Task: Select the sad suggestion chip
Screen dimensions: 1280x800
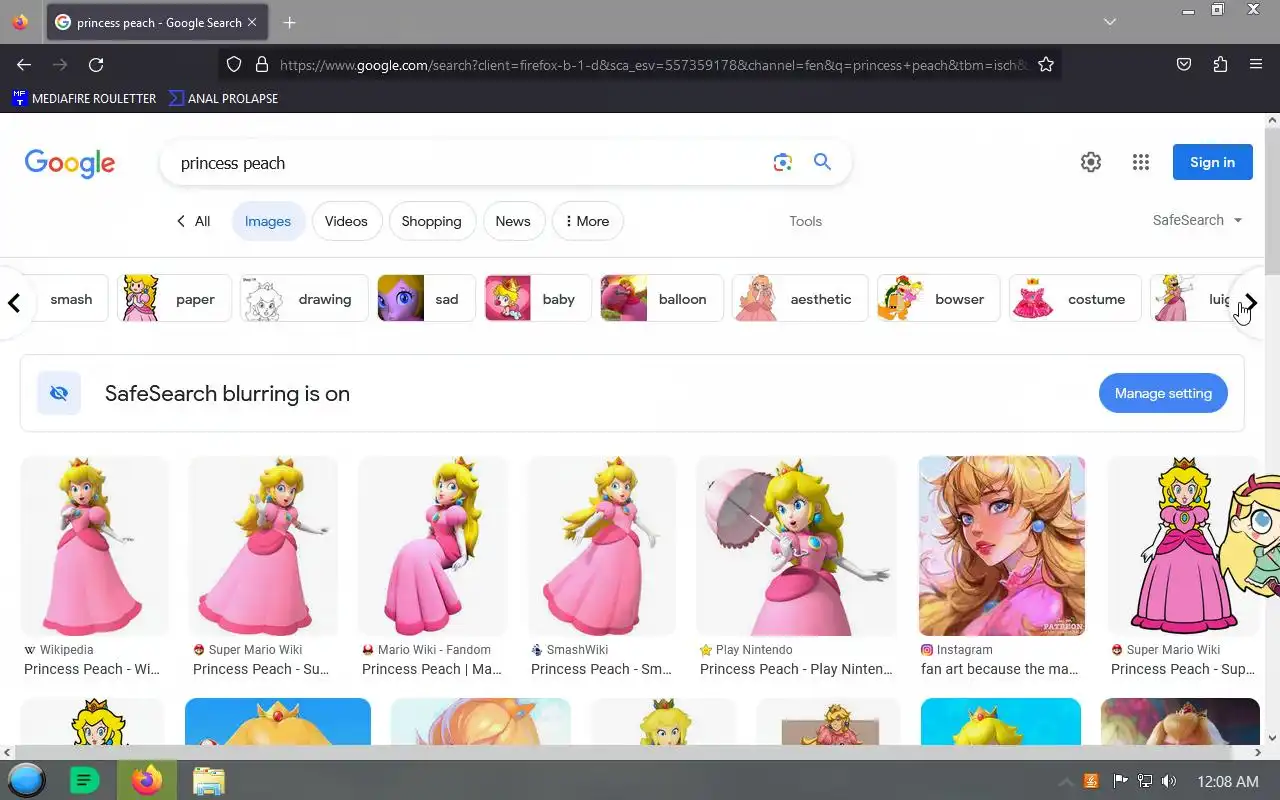Action: point(426,299)
